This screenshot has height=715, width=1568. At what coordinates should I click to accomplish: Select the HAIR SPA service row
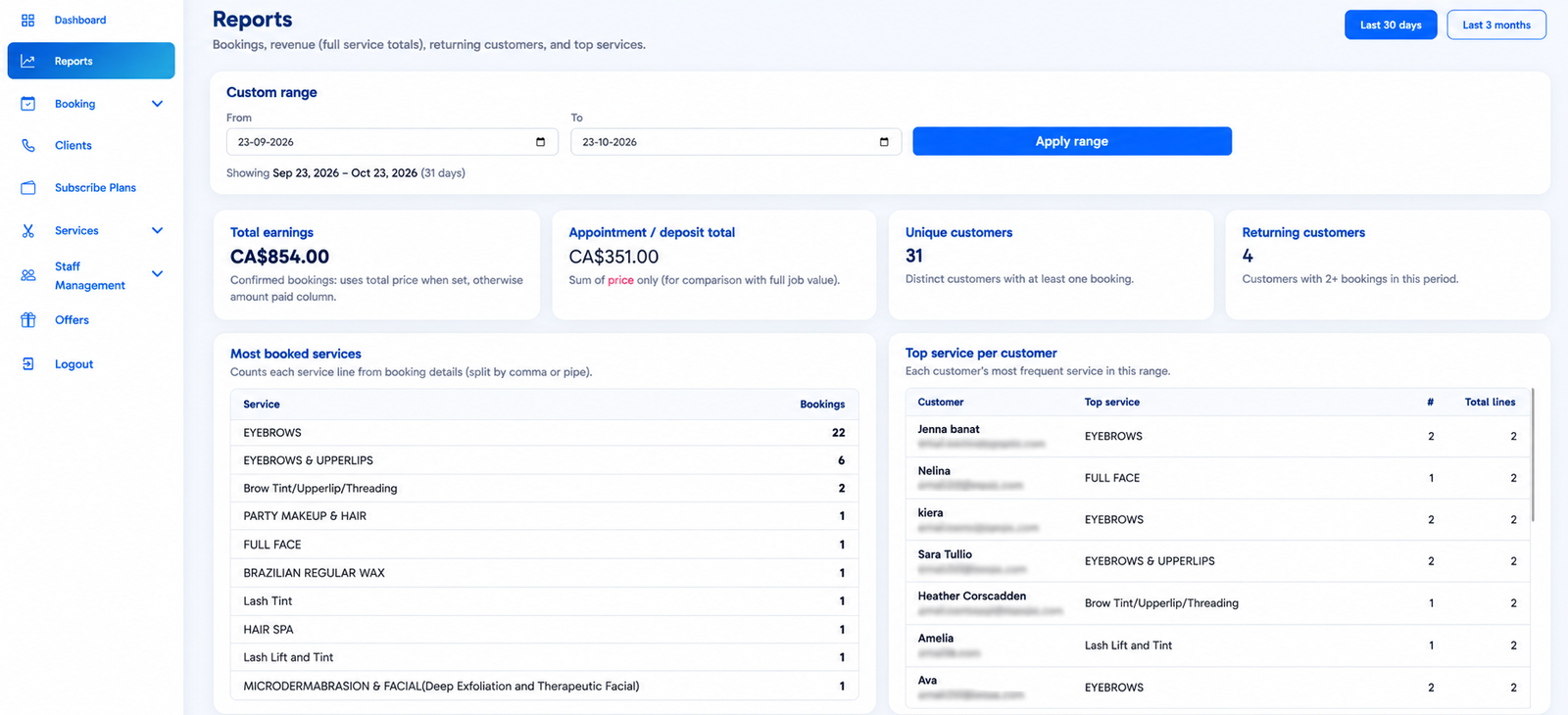pos(544,630)
